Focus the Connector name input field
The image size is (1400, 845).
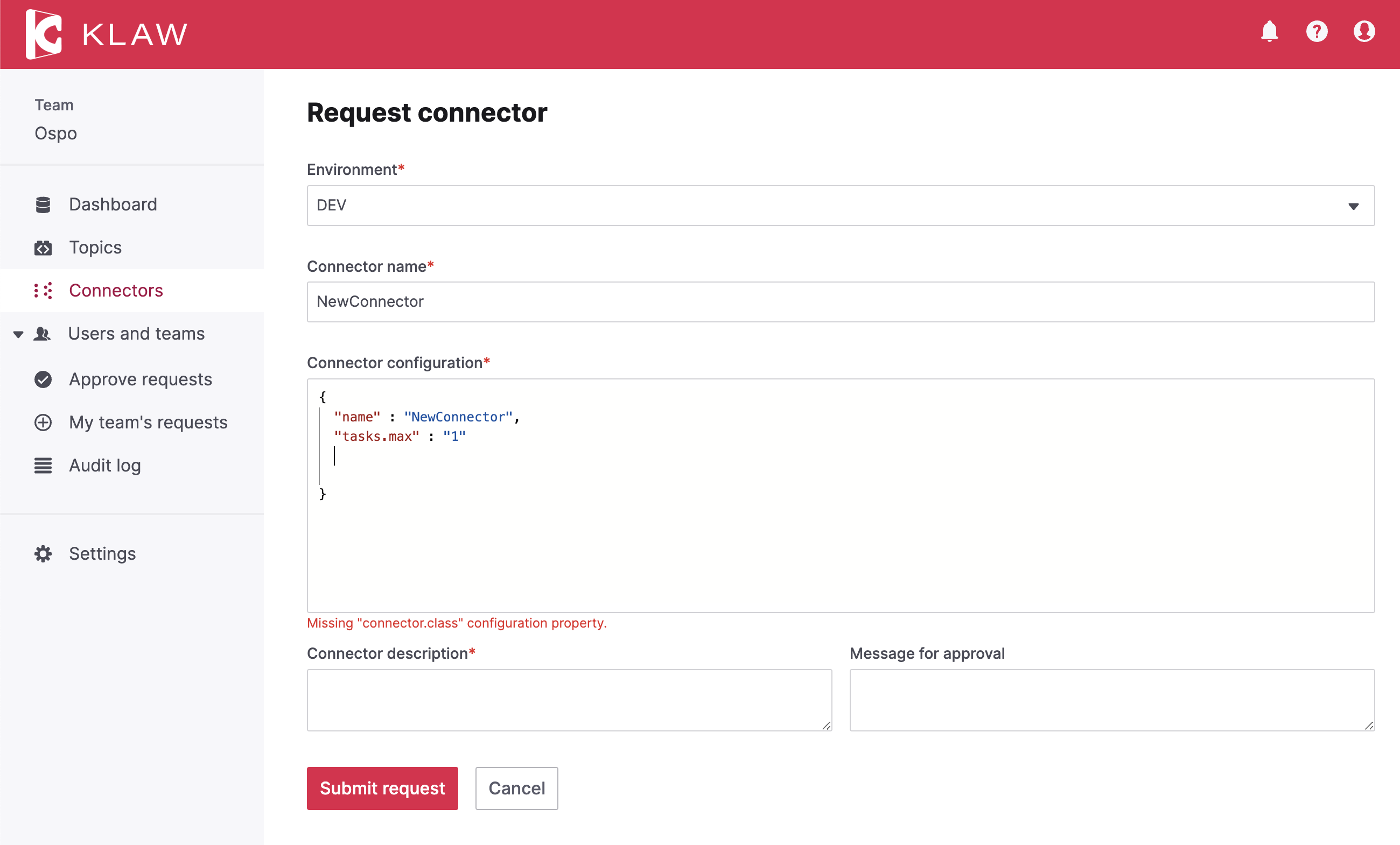(x=840, y=301)
